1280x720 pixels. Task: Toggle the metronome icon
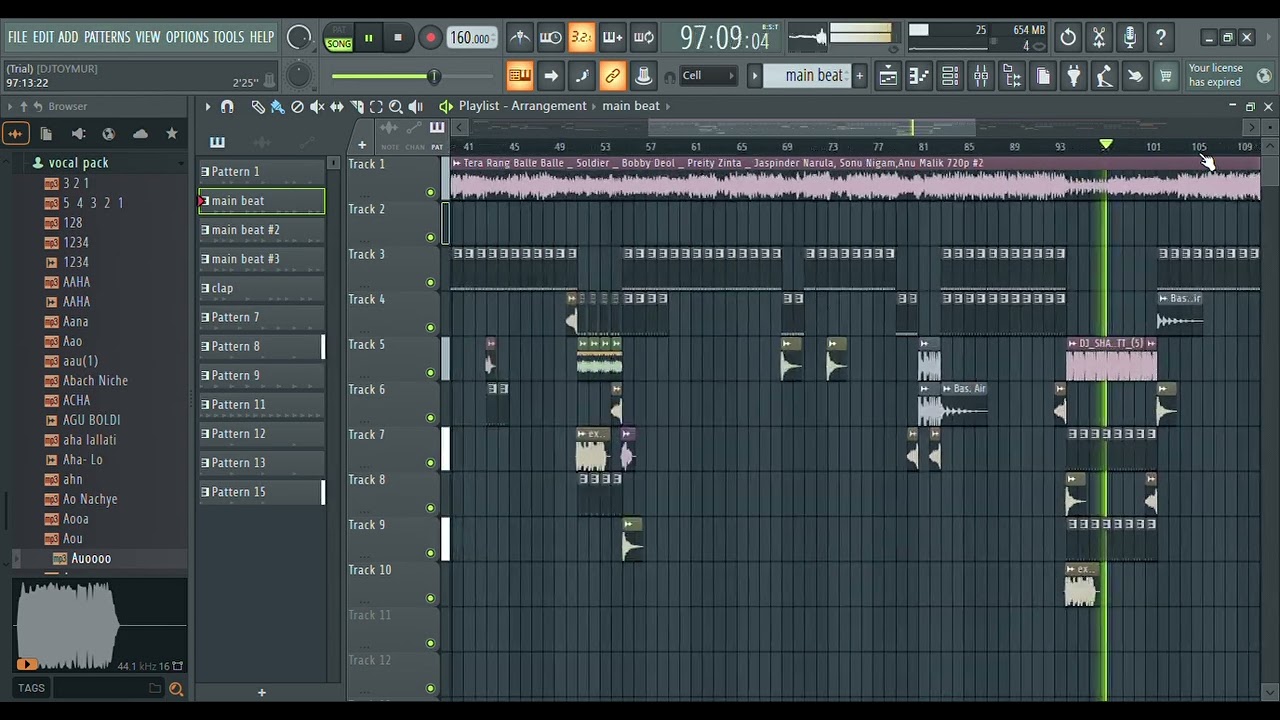[x=520, y=38]
